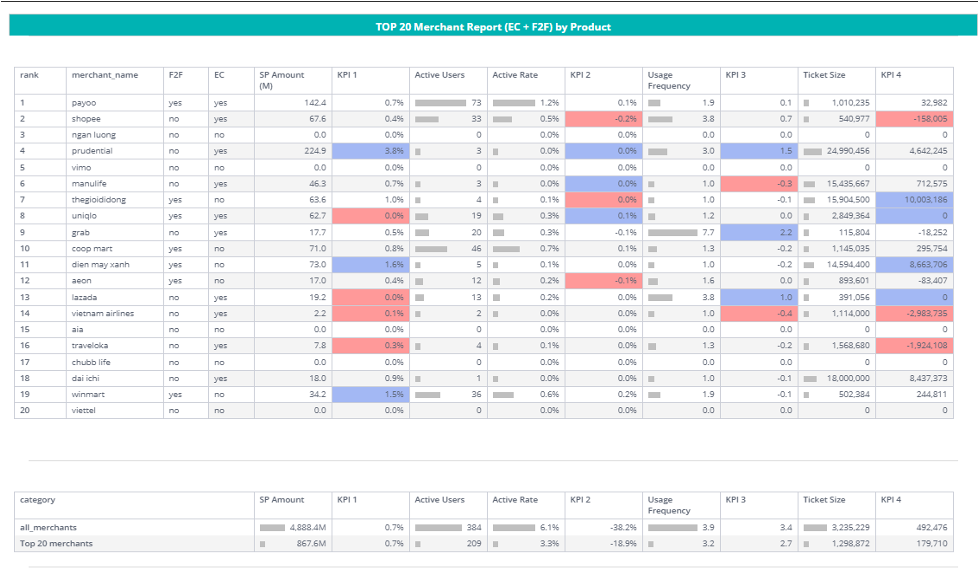Select the 'all_merchants' summary row label
This screenshot has width=978, height=576.
click(48, 528)
